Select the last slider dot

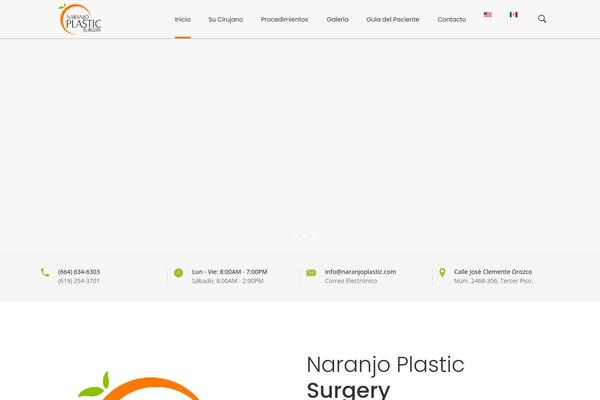[313, 235]
